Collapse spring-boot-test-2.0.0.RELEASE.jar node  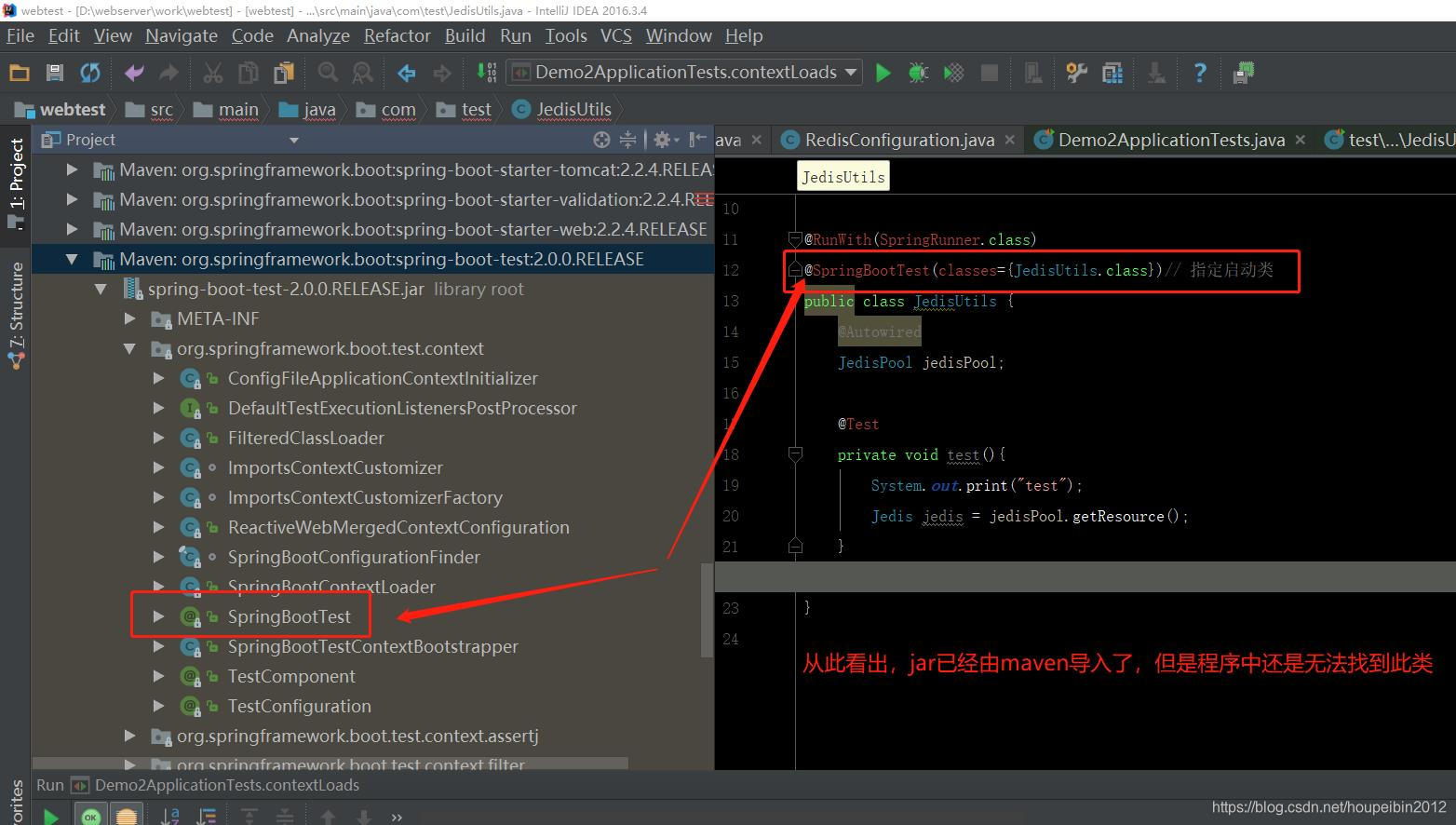tap(101, 290)
